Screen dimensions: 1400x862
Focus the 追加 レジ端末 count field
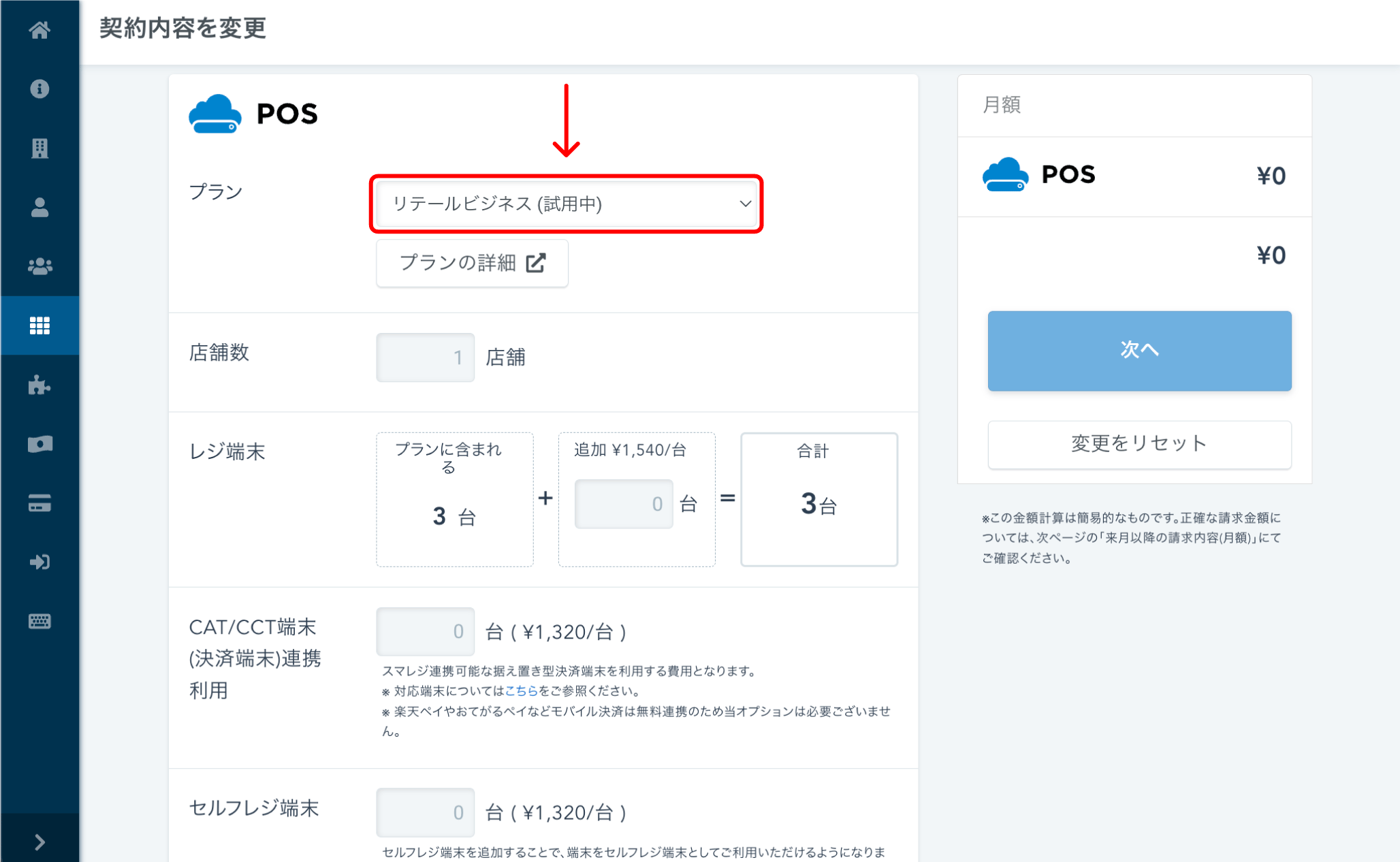[x=623, y=504]
